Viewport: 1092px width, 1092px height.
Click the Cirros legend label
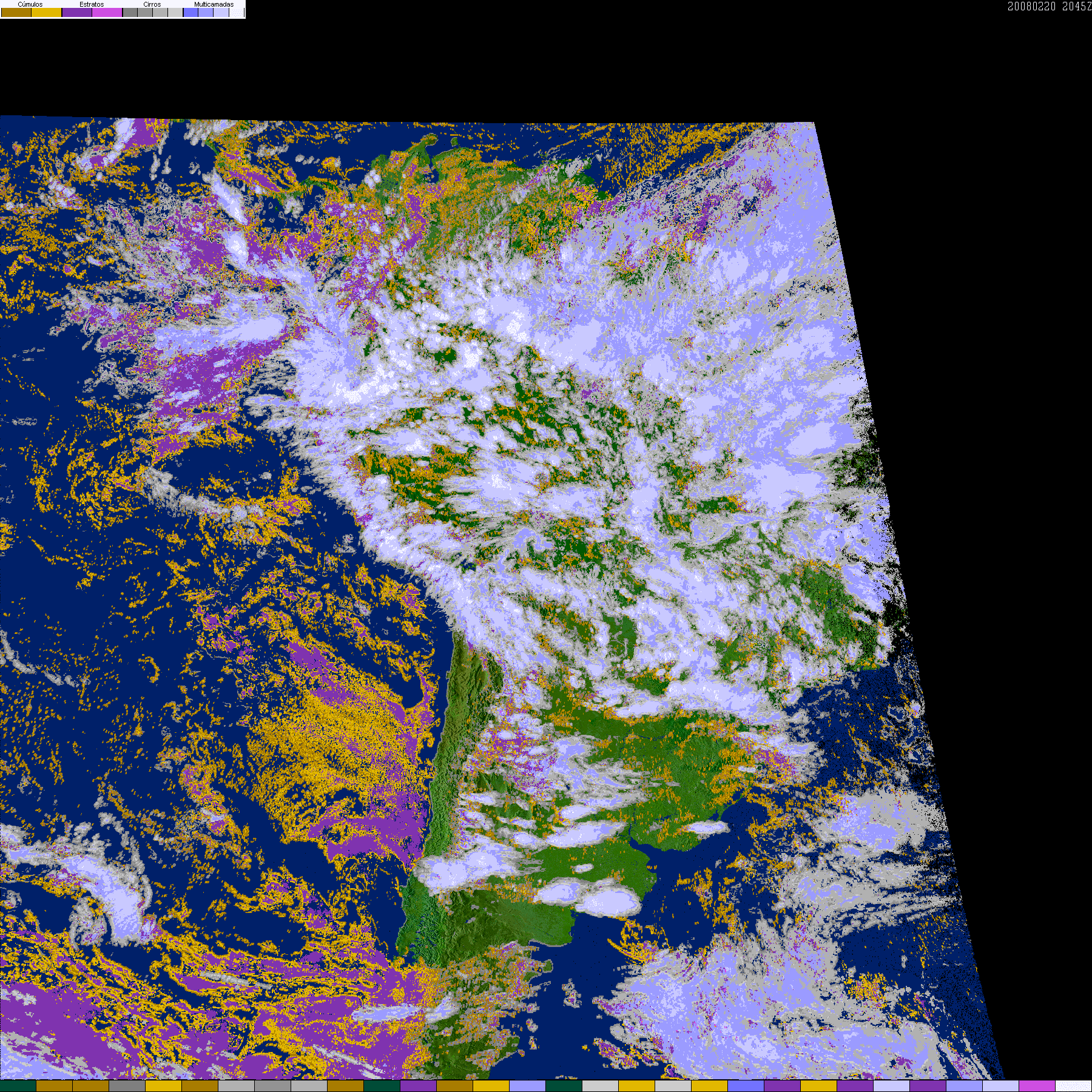coord(152,4)
